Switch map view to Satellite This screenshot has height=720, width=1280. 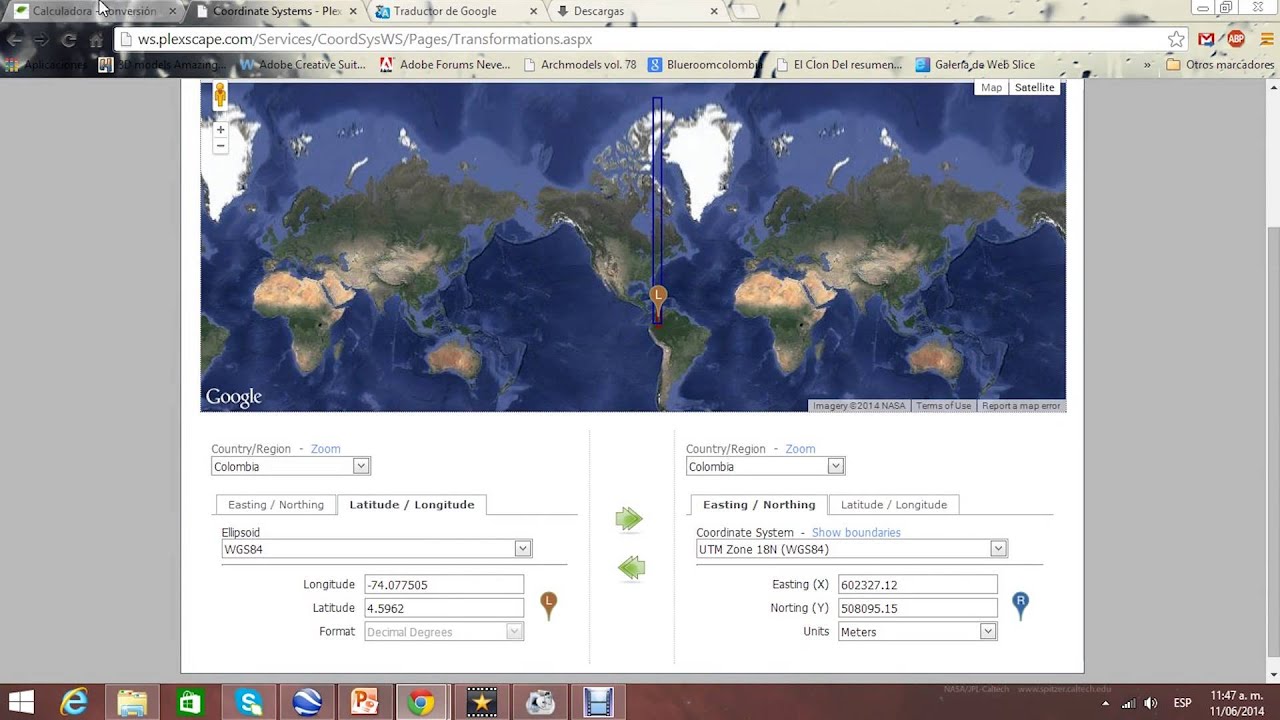coord(1035,88)
